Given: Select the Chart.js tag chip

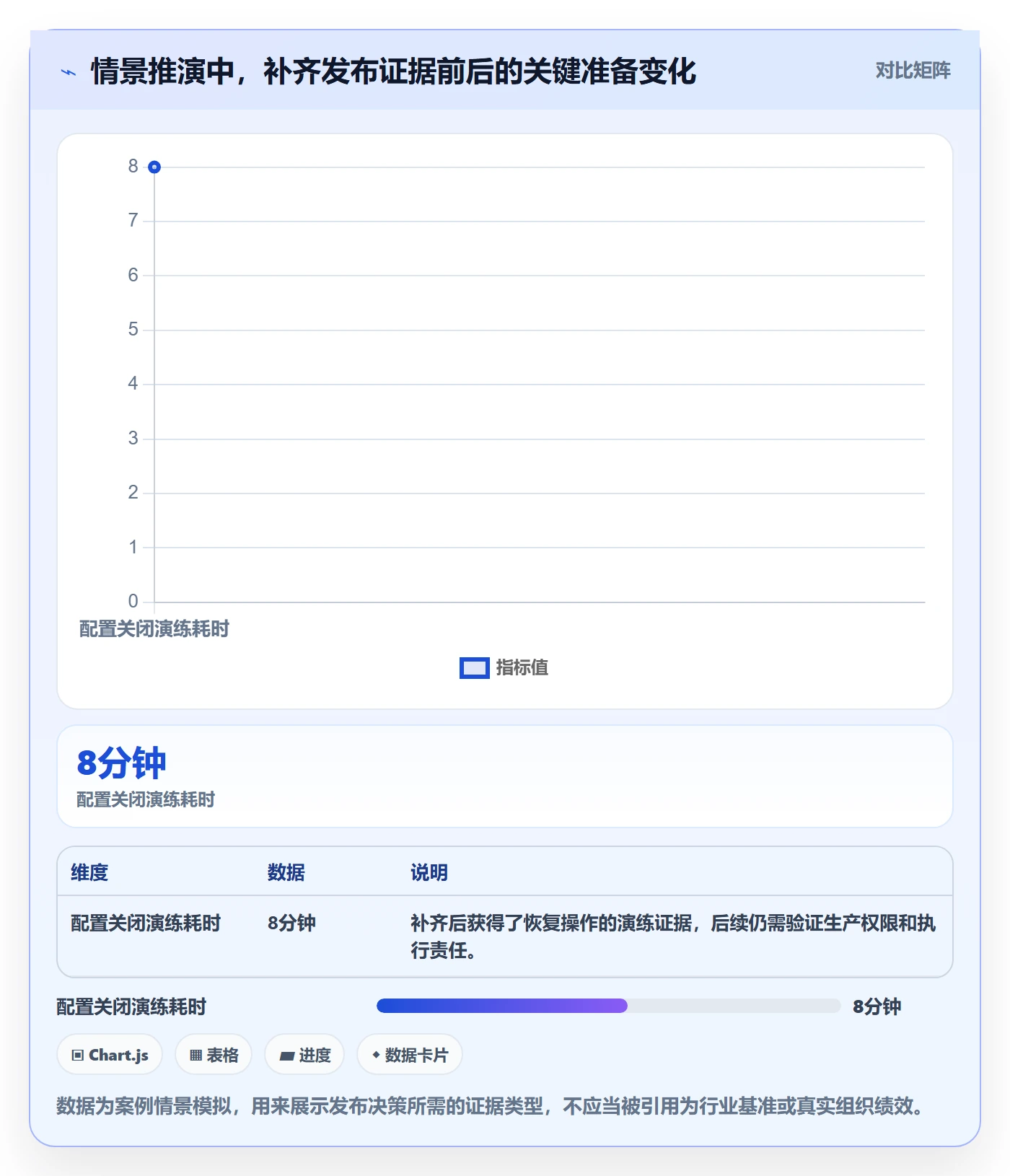Looking at the screenshot, I should pyautogui.click(x=110, y=1055).
